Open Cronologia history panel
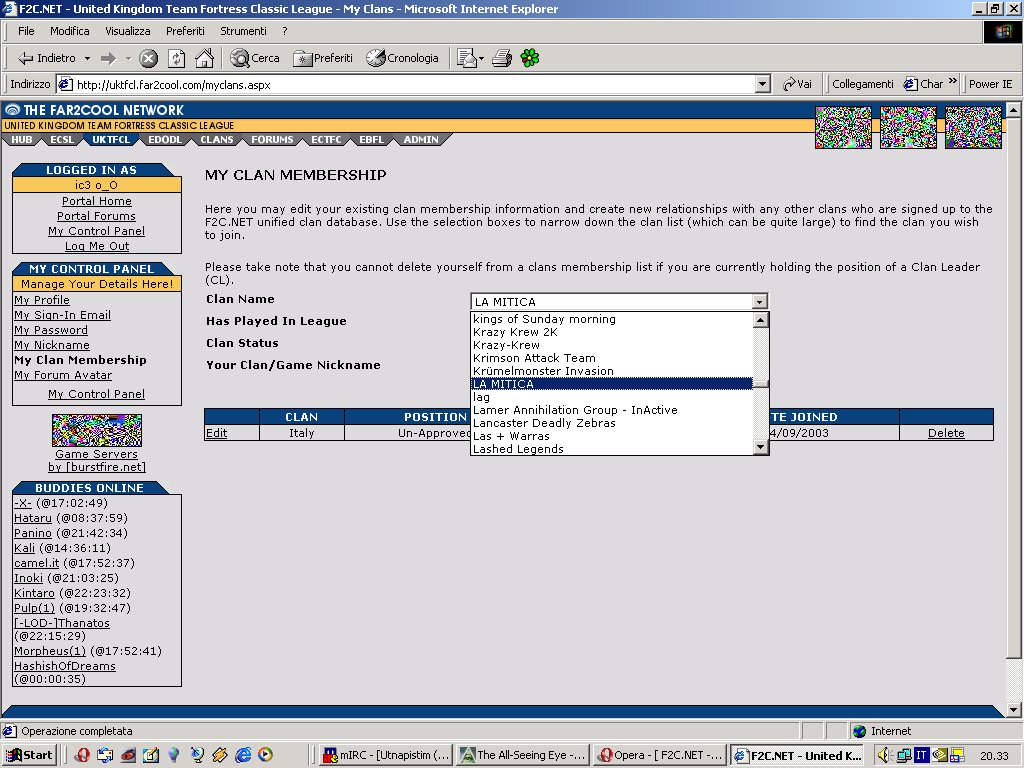 point(402,58)
